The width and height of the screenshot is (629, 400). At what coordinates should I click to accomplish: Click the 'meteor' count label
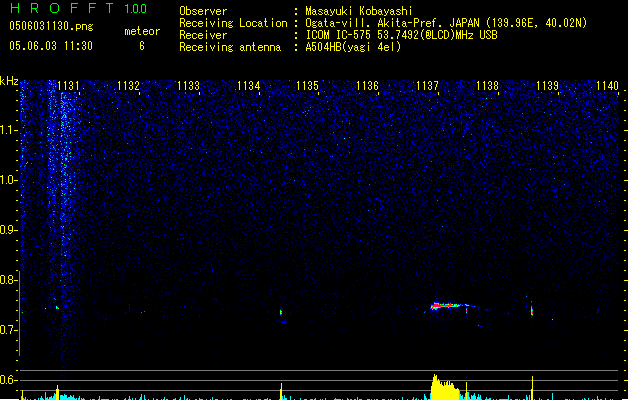click(142, 31)
